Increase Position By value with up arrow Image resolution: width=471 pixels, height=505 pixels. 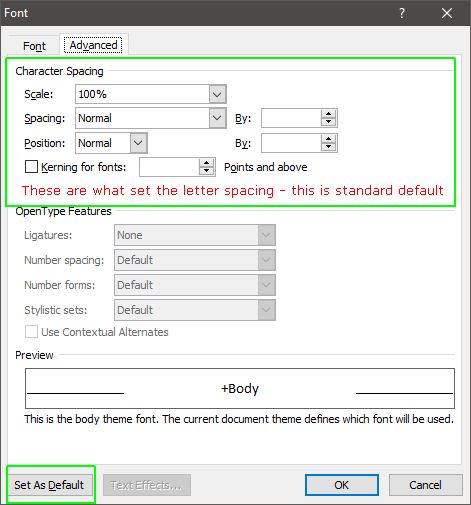point(329,139)
